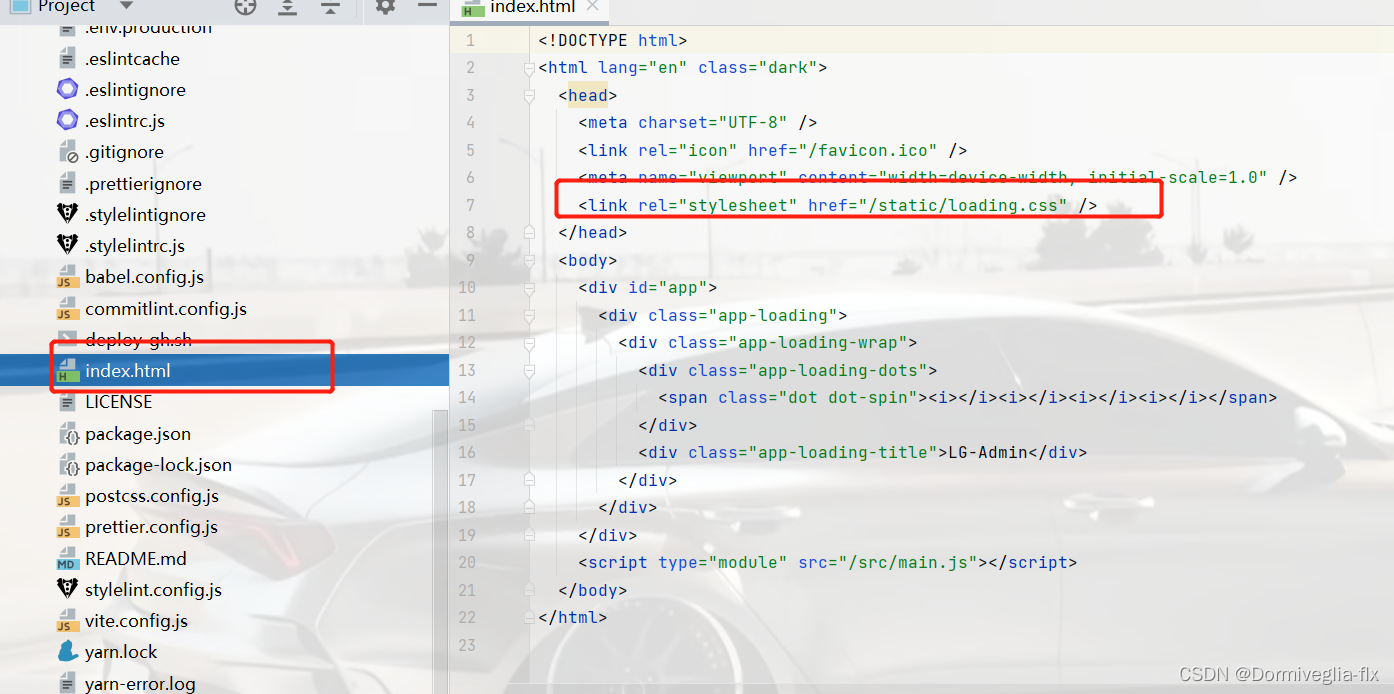Image resolution: width=1394 pixels, height=694 pixels.
Task: Click the charset="UTF-8" meta attribute
Action: [713, 122]
